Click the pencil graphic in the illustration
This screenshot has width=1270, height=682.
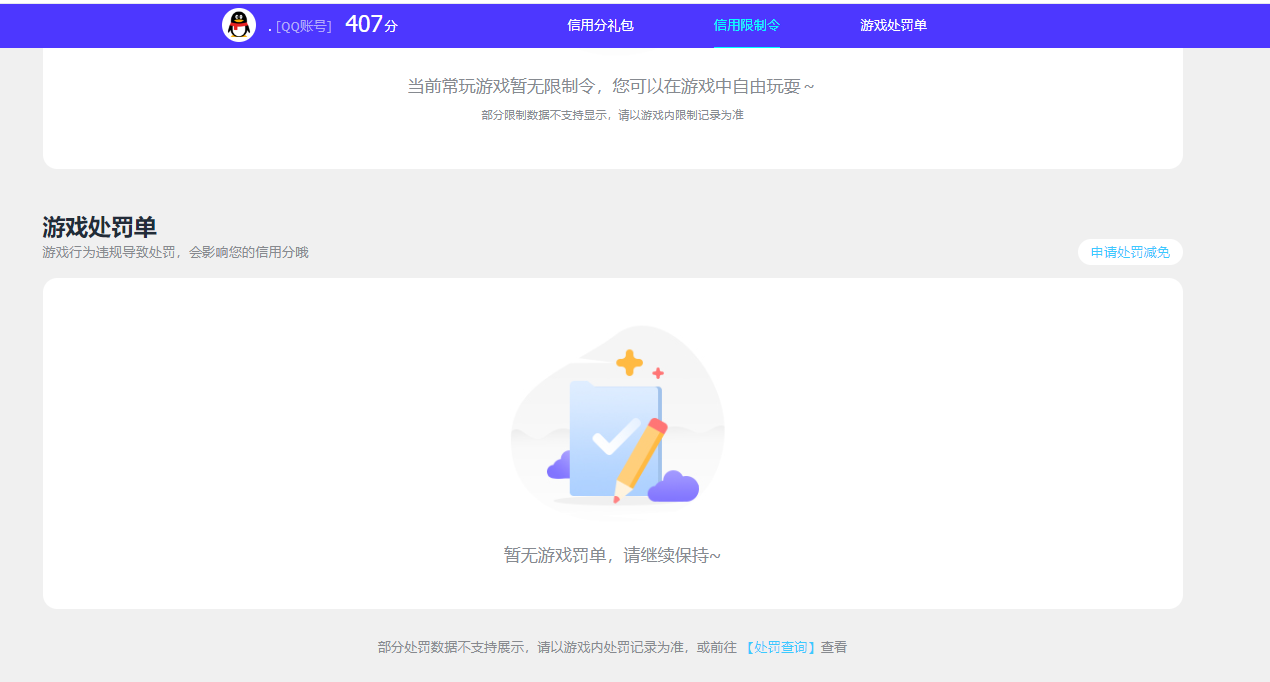pyautogui.click(x=640, y=455)
